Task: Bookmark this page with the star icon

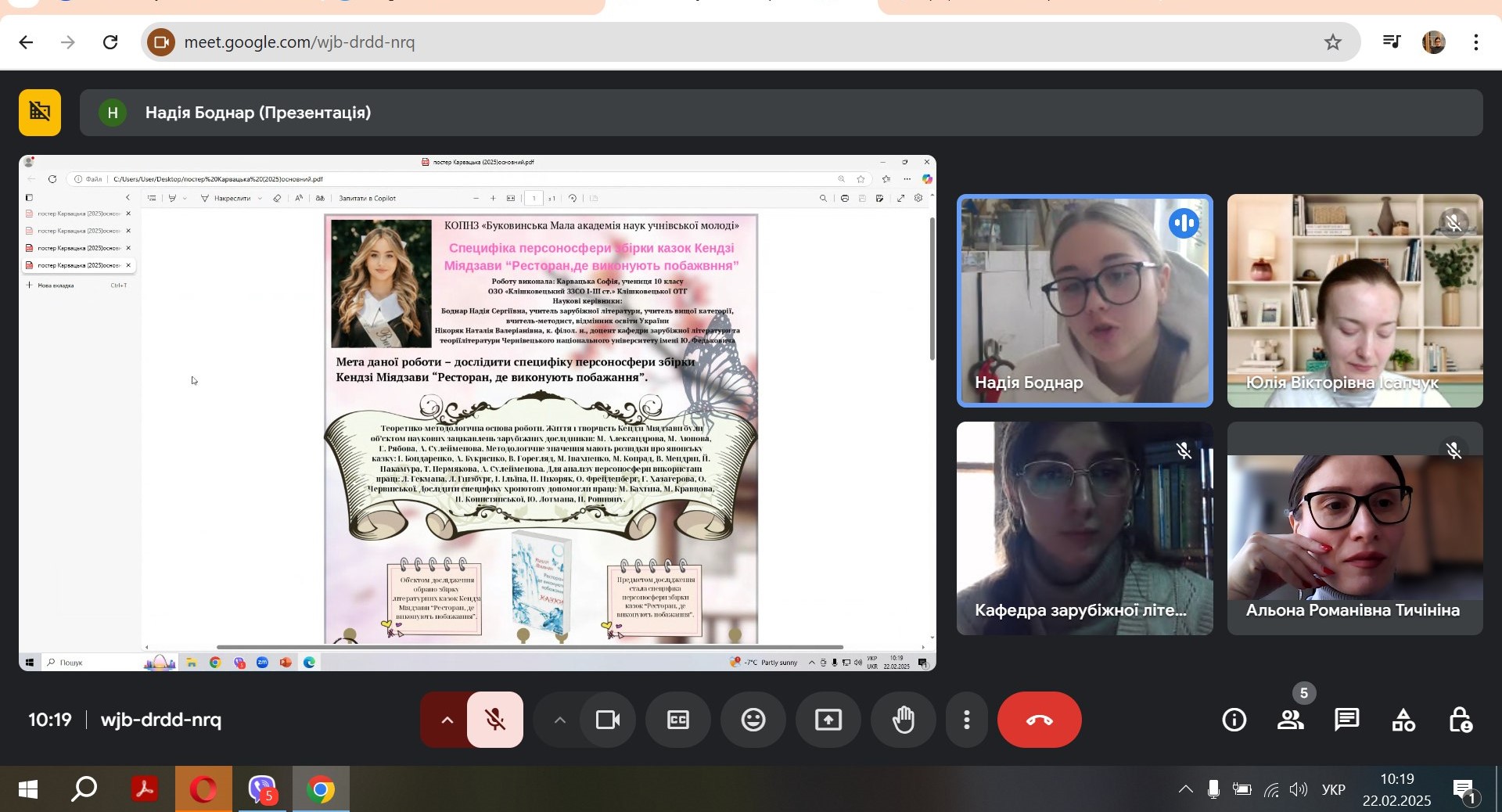Action: 1333,42
